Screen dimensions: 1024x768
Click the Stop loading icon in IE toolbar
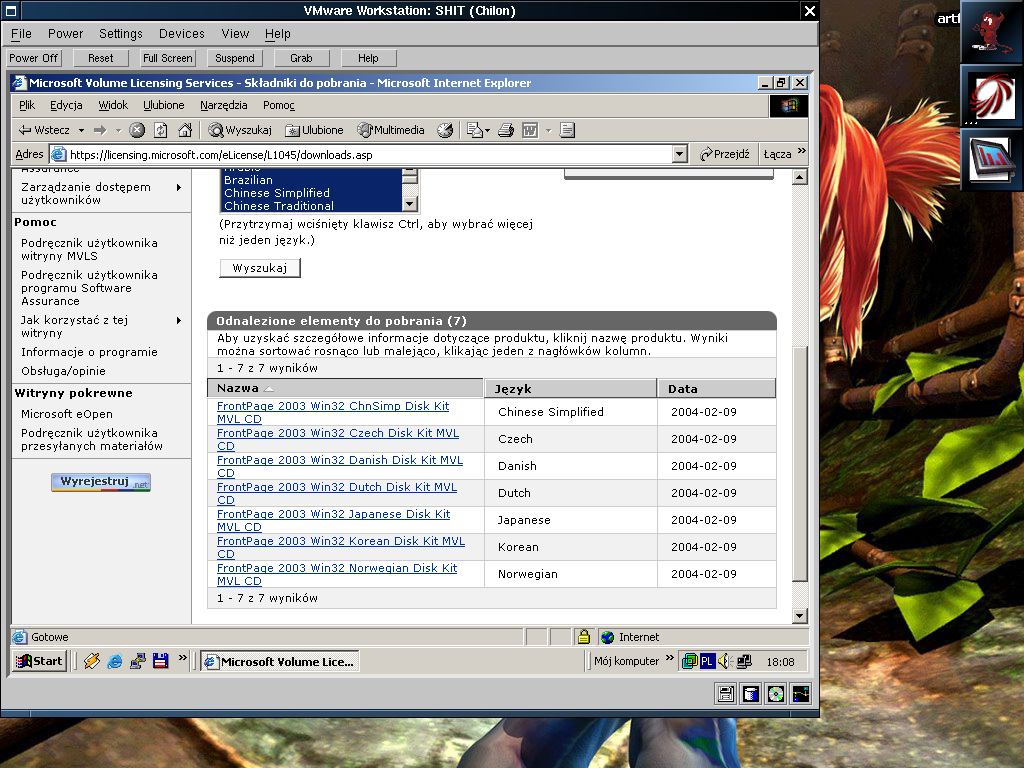click(137, 130)
